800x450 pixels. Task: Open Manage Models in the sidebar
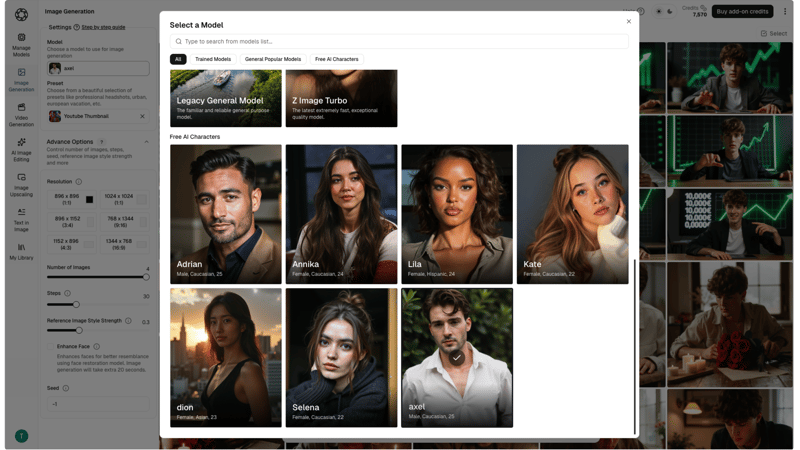coord(21,45)
